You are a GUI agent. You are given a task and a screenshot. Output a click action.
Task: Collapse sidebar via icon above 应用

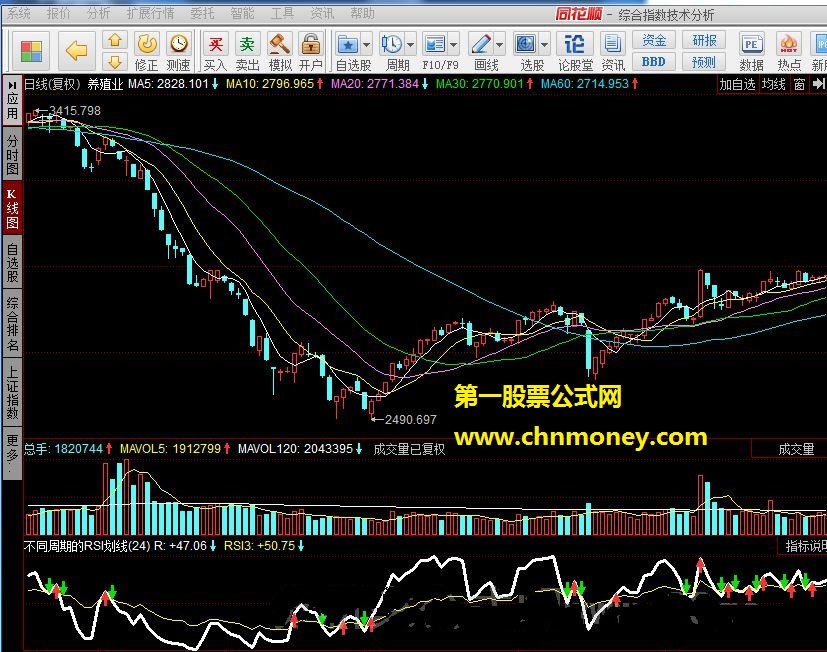[12, 85]
